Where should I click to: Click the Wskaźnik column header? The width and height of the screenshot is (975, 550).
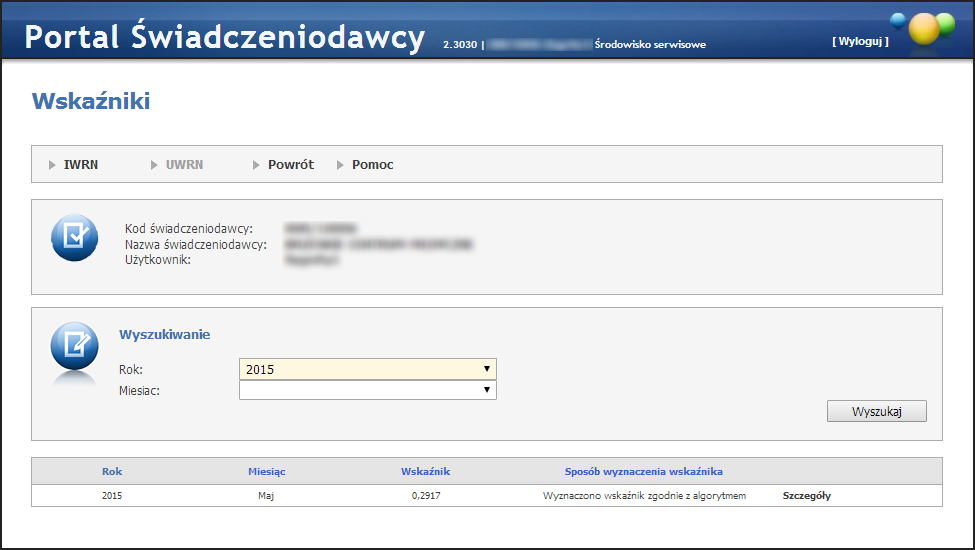[426, 471]
